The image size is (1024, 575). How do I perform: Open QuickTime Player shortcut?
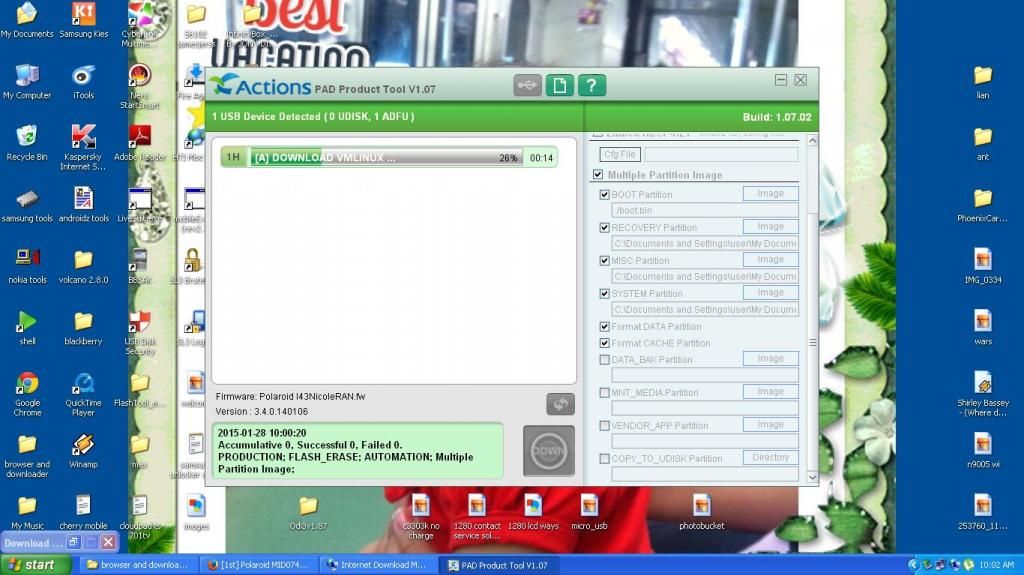pyautogui.click(x=84, y=394)
